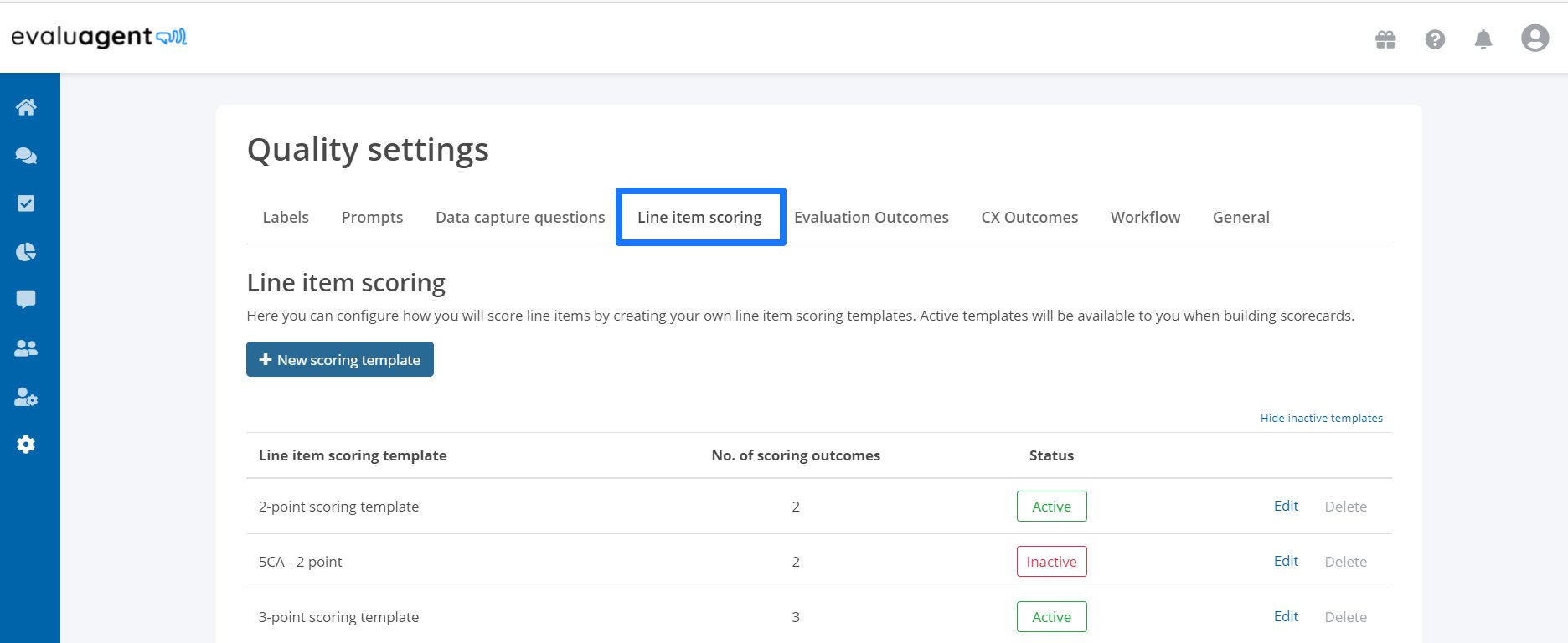Open the settings cog sidebar icon

point(26,445)
